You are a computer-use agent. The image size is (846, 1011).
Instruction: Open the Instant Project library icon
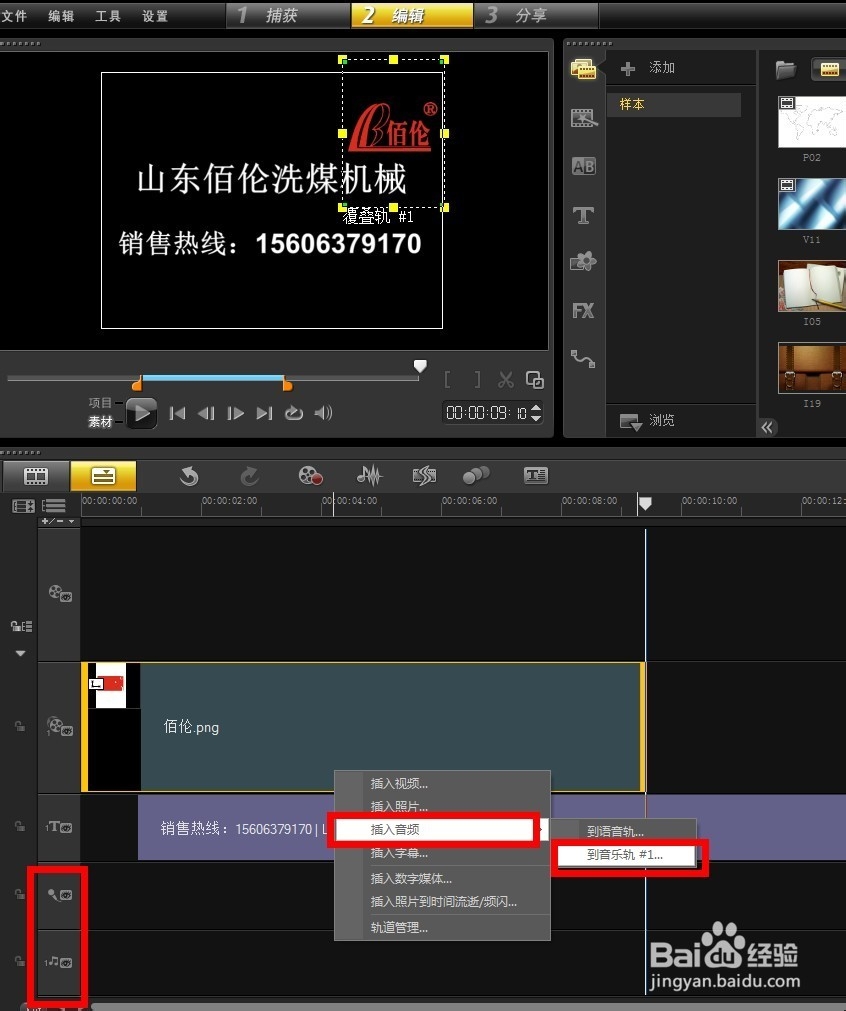click(584, 118)
